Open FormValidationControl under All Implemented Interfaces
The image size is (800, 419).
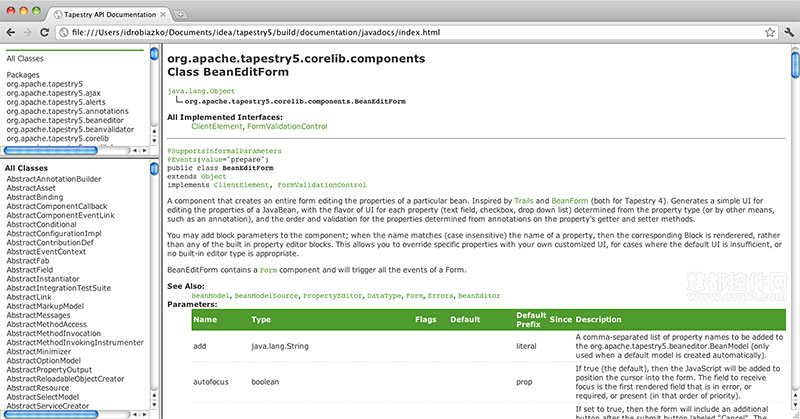click(287, 127)
